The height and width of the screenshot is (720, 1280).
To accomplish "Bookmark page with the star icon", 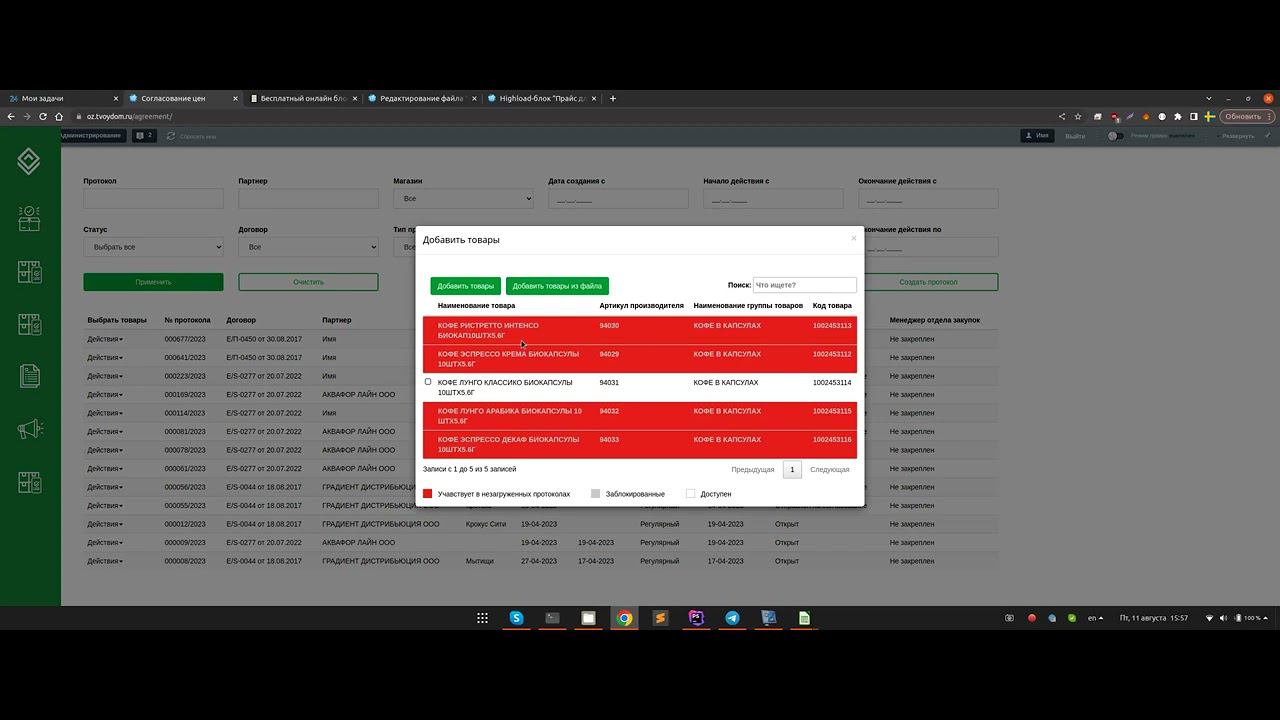I will pos(1078,116).
